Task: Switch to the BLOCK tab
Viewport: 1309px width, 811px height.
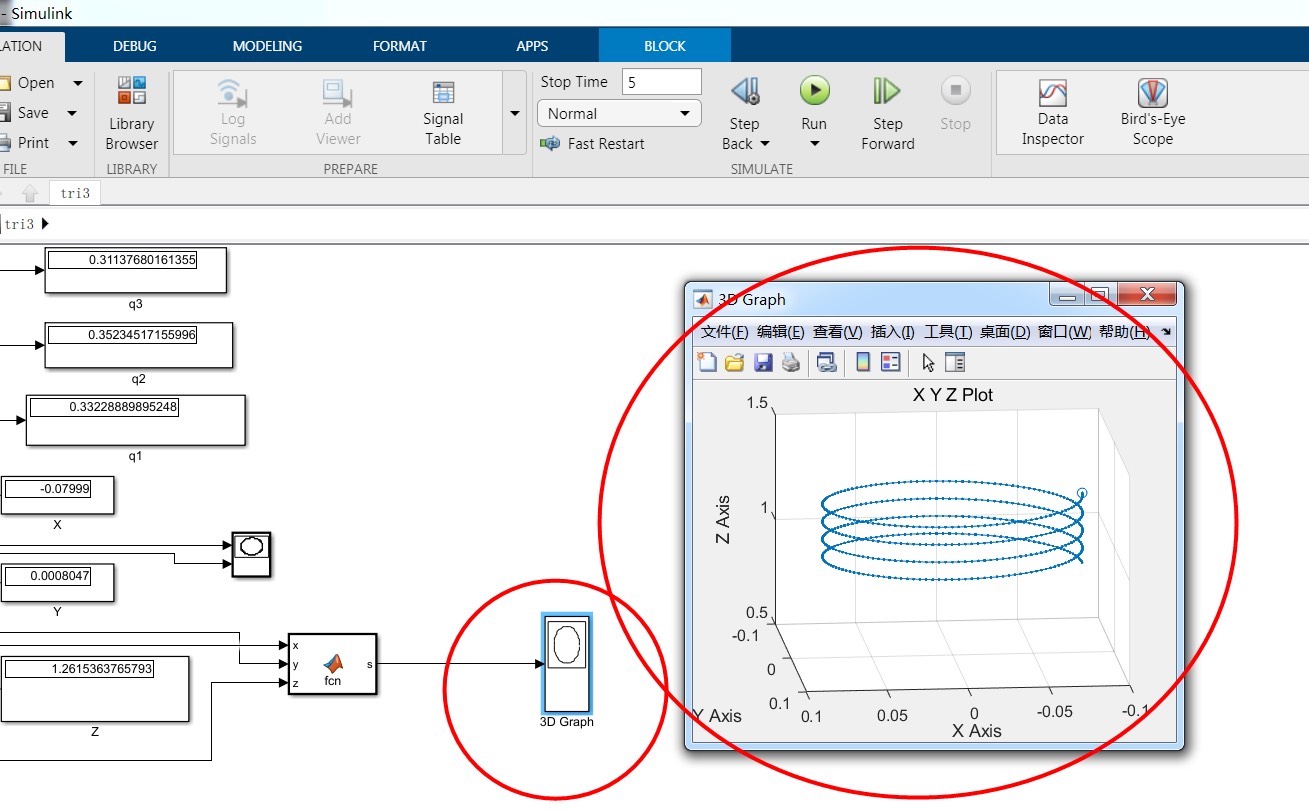Action: (665, 46)
